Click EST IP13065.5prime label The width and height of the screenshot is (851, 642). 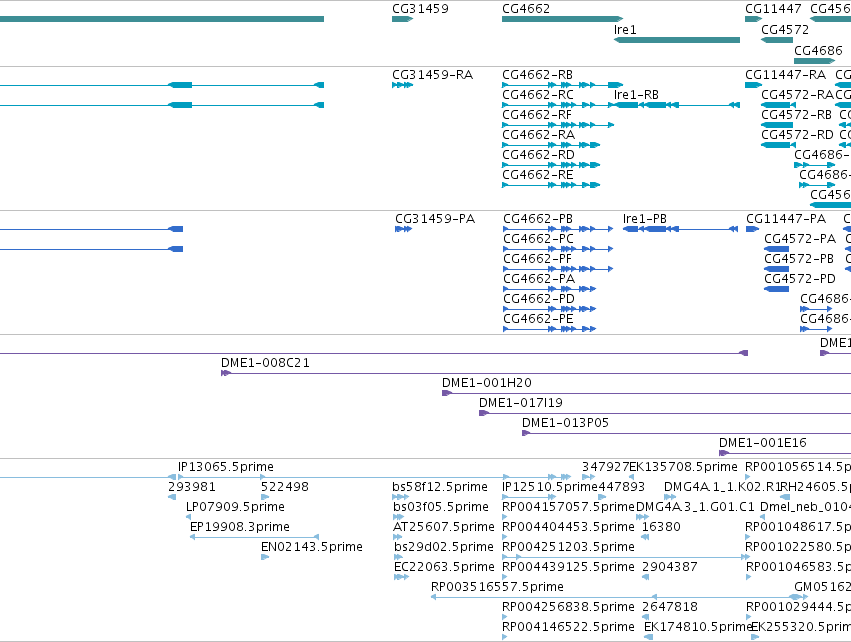pos(226,467)
